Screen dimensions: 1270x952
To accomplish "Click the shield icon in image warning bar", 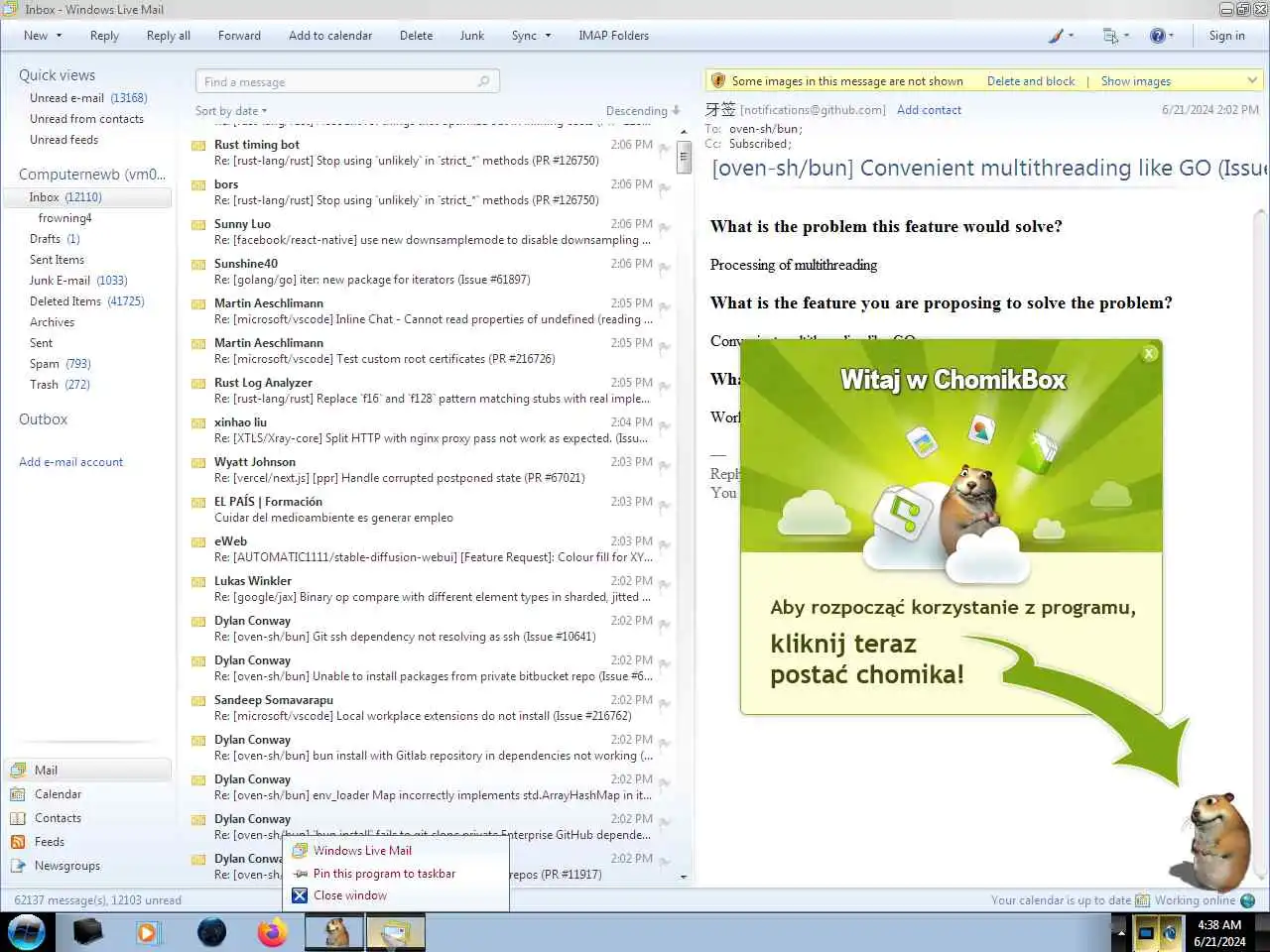I will point(718,81).
